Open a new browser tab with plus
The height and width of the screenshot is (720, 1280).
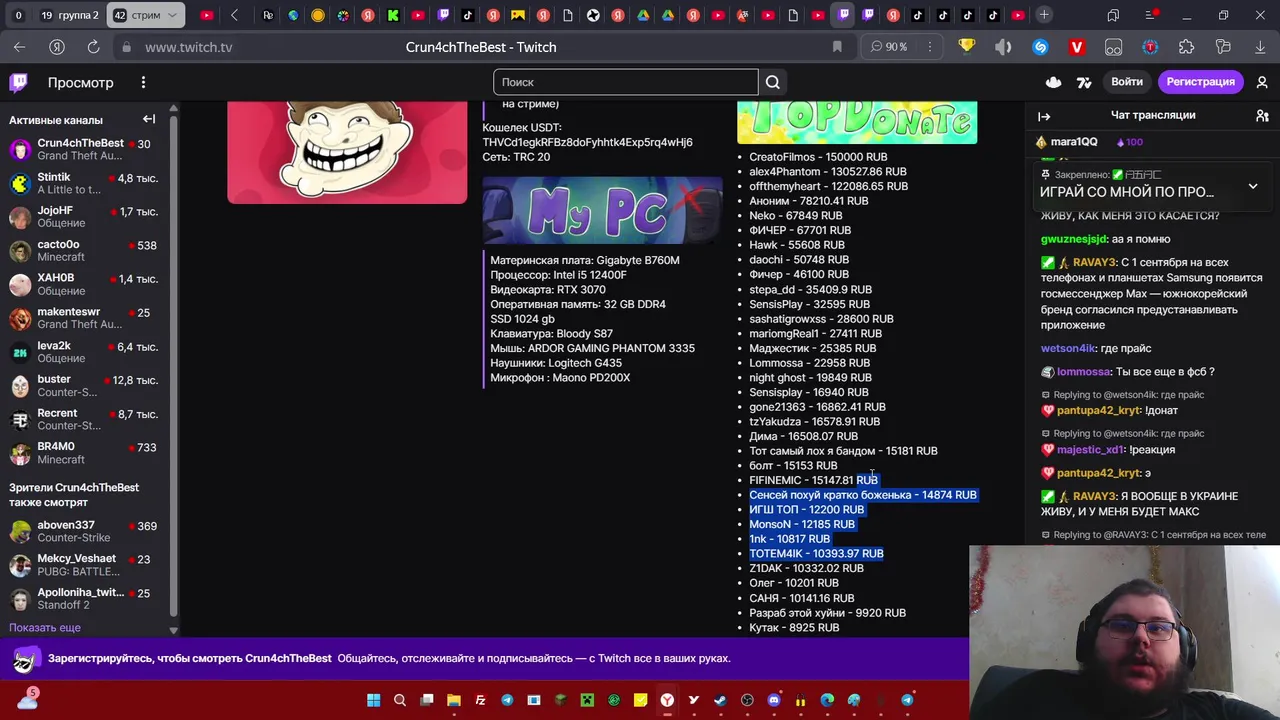pyautogui.click(x=1044, y=15)
